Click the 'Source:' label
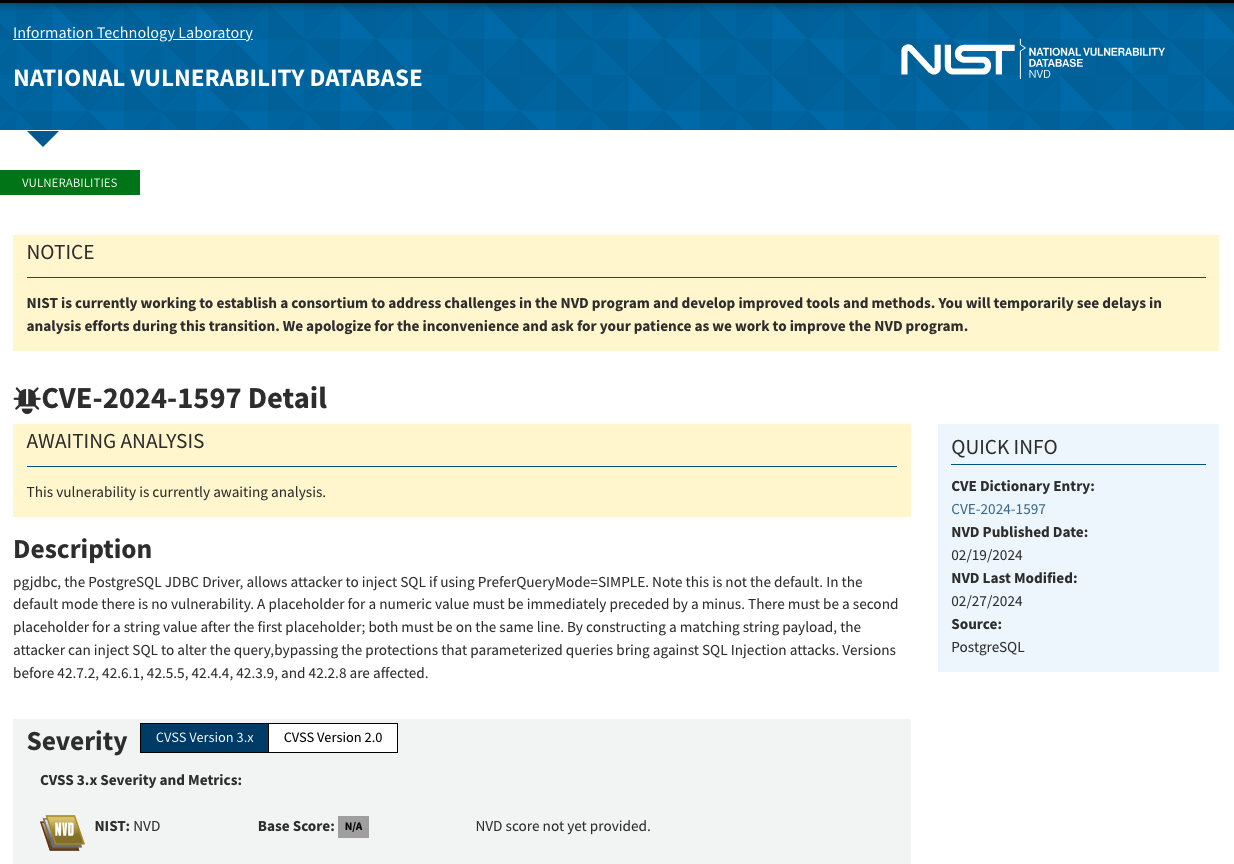Image resolution: width=1234 pixels, height=864 pixels. point(976,624)
